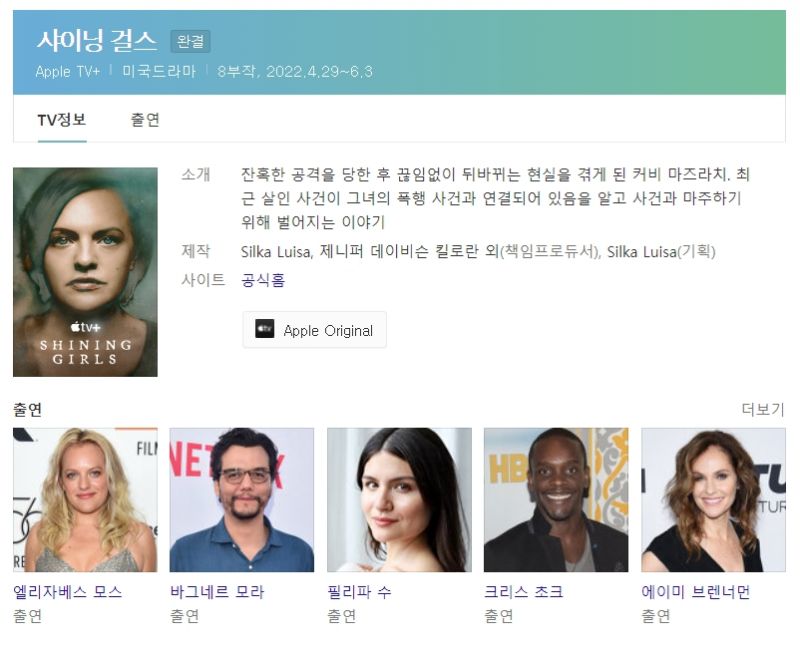Click the 완결 status badge
The width and height of the screenshot is (800, 653).
point(190,41)
